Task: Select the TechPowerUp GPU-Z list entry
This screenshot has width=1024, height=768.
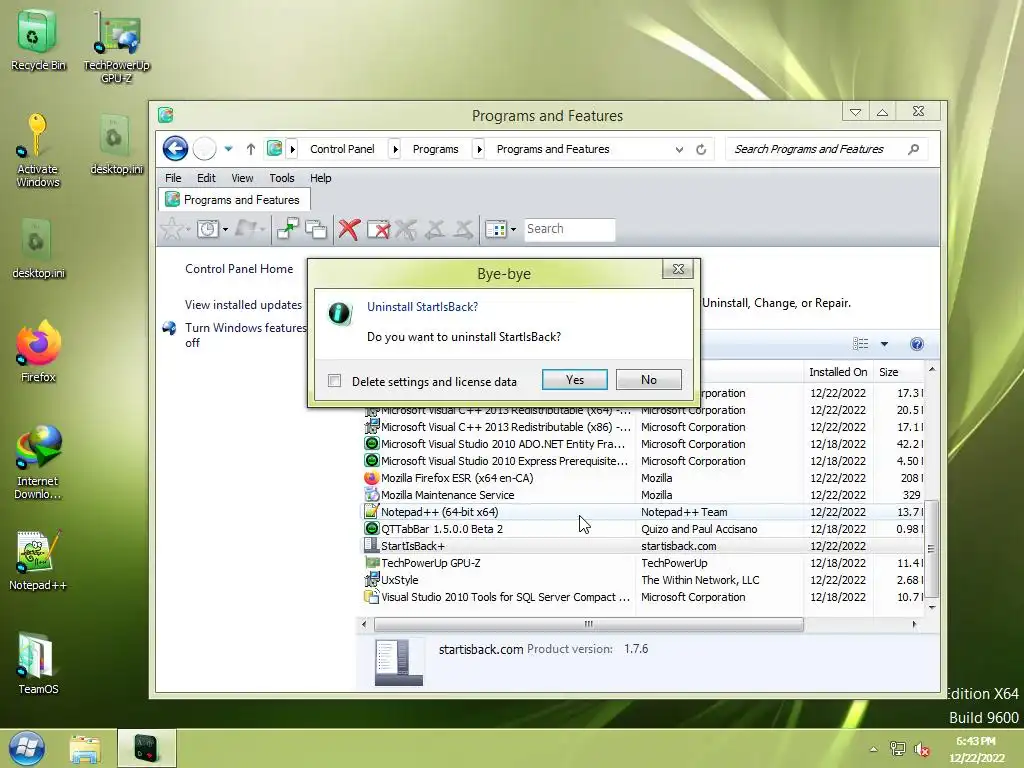Action: (643, 563)
